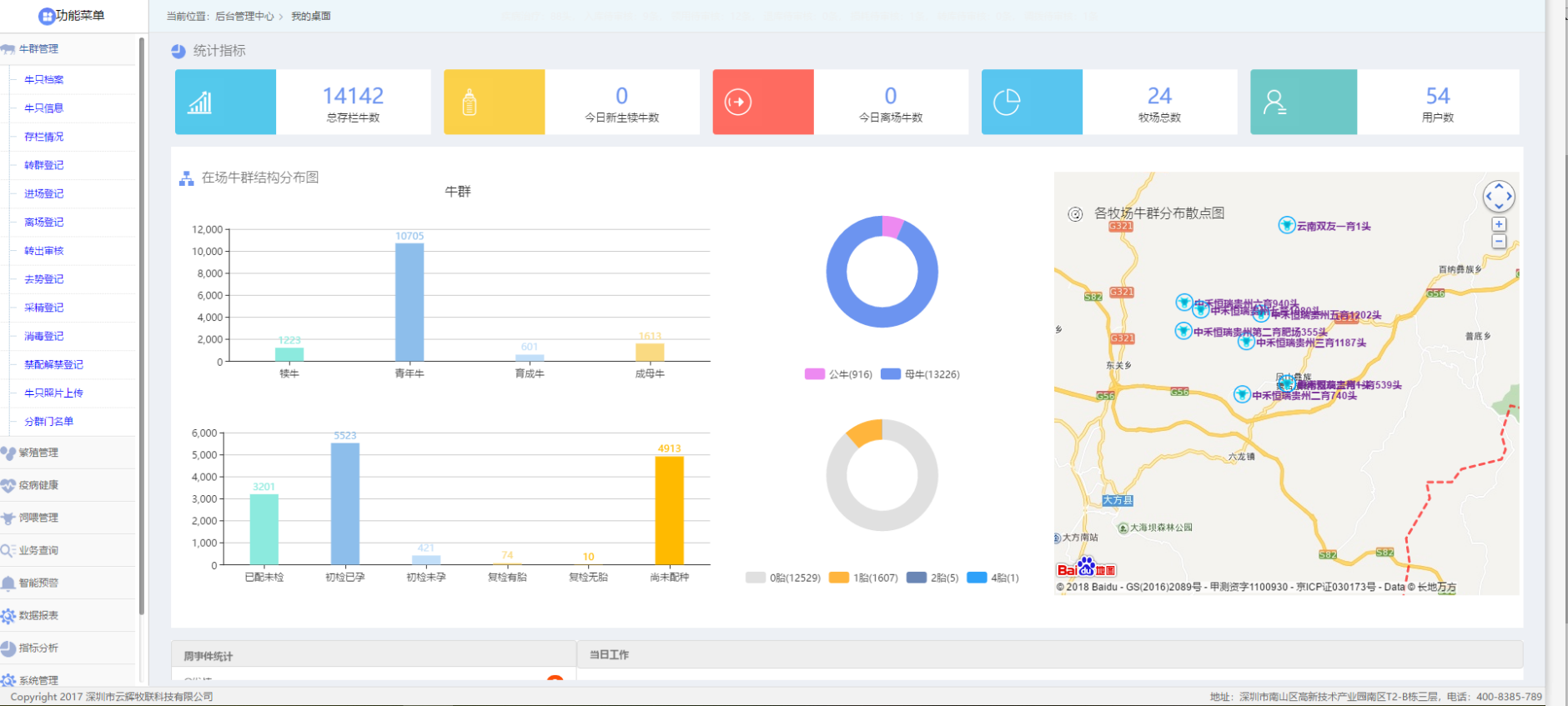
Task: Click the milk bottle icon on 今日新生犊牛数 card
Action: pos(470,103)
